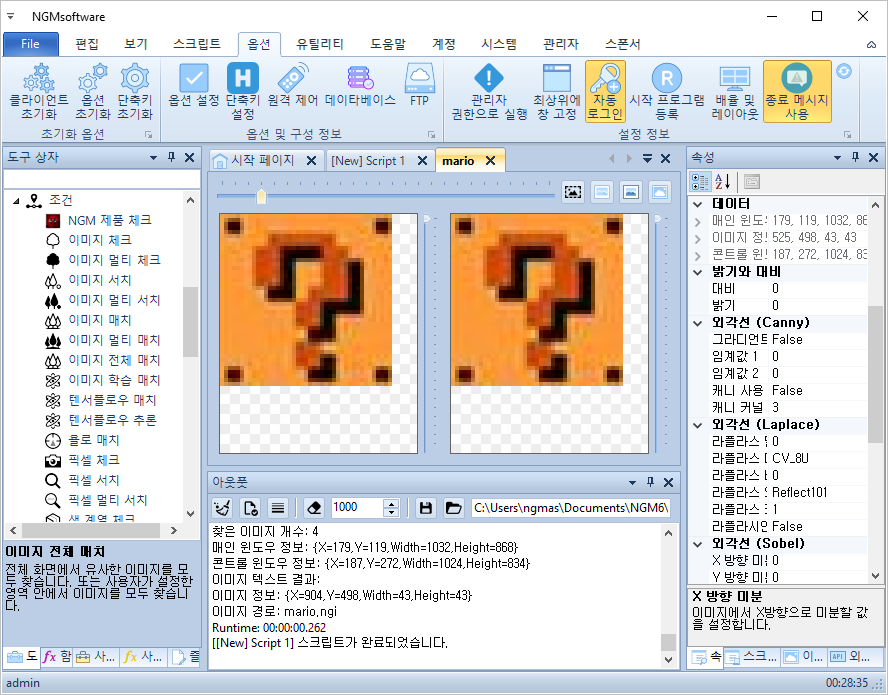Open 옵션 설정 checkmark icon
Screen dimensions: 888x695
[x=194, y=85]
